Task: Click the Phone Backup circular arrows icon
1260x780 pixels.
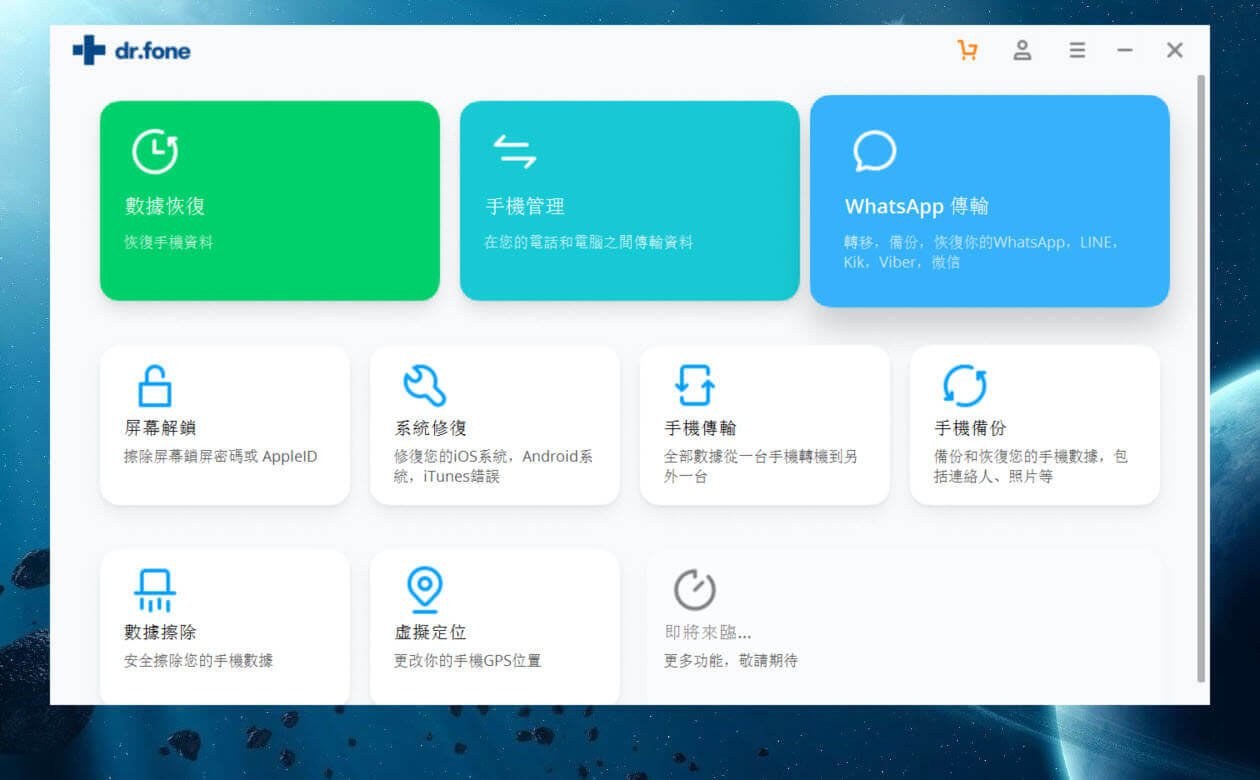Action: 965,385
